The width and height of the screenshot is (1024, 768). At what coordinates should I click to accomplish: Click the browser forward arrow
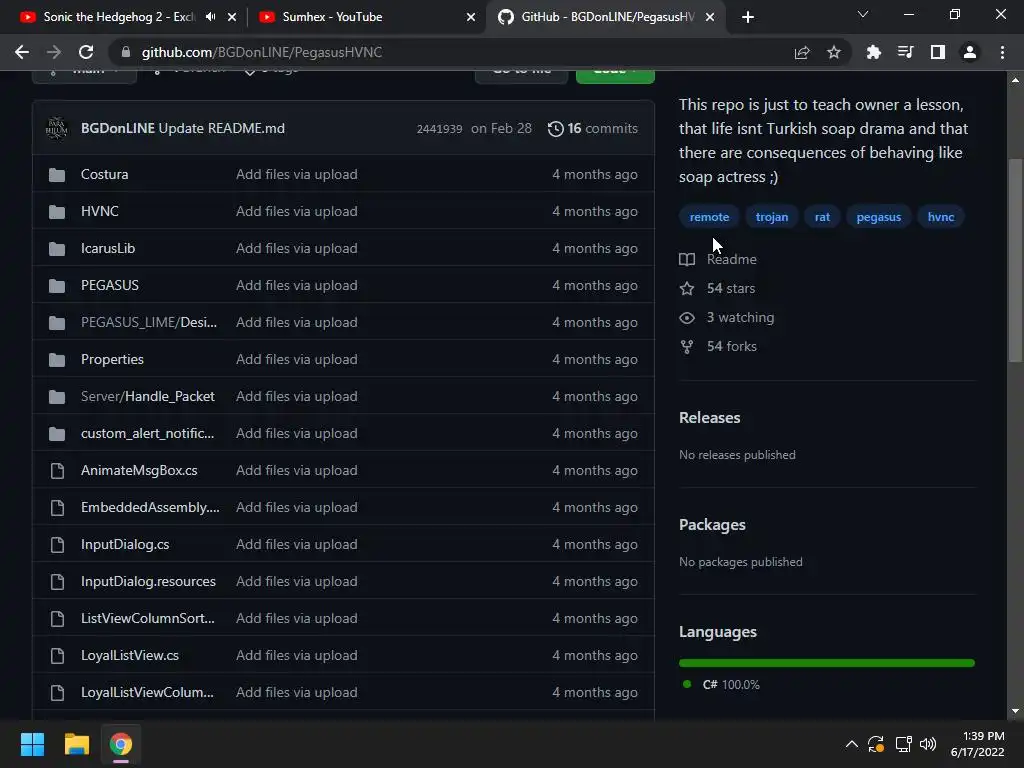(54, 52)
